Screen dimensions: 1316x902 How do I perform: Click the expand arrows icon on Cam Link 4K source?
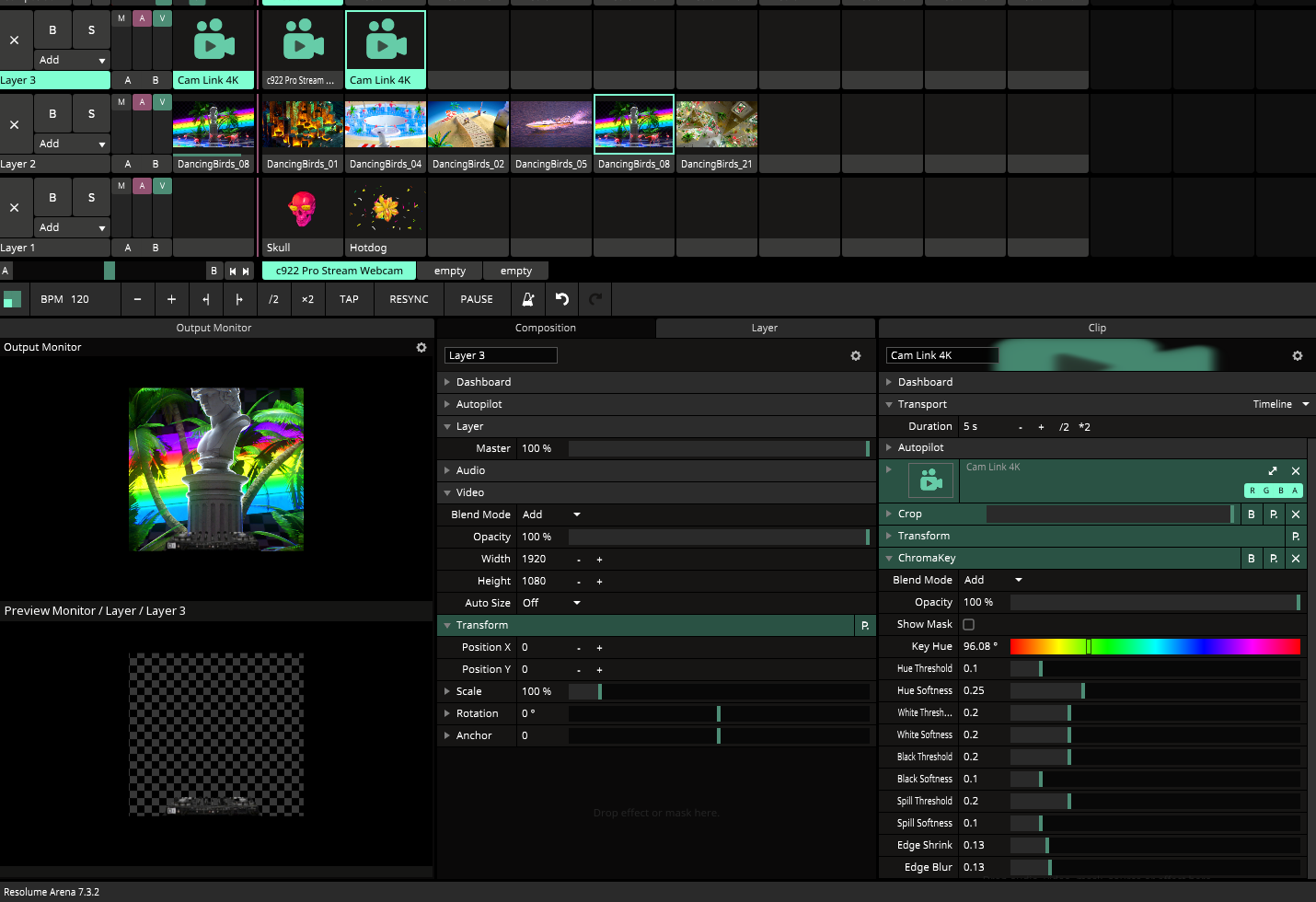(1273, 471)
